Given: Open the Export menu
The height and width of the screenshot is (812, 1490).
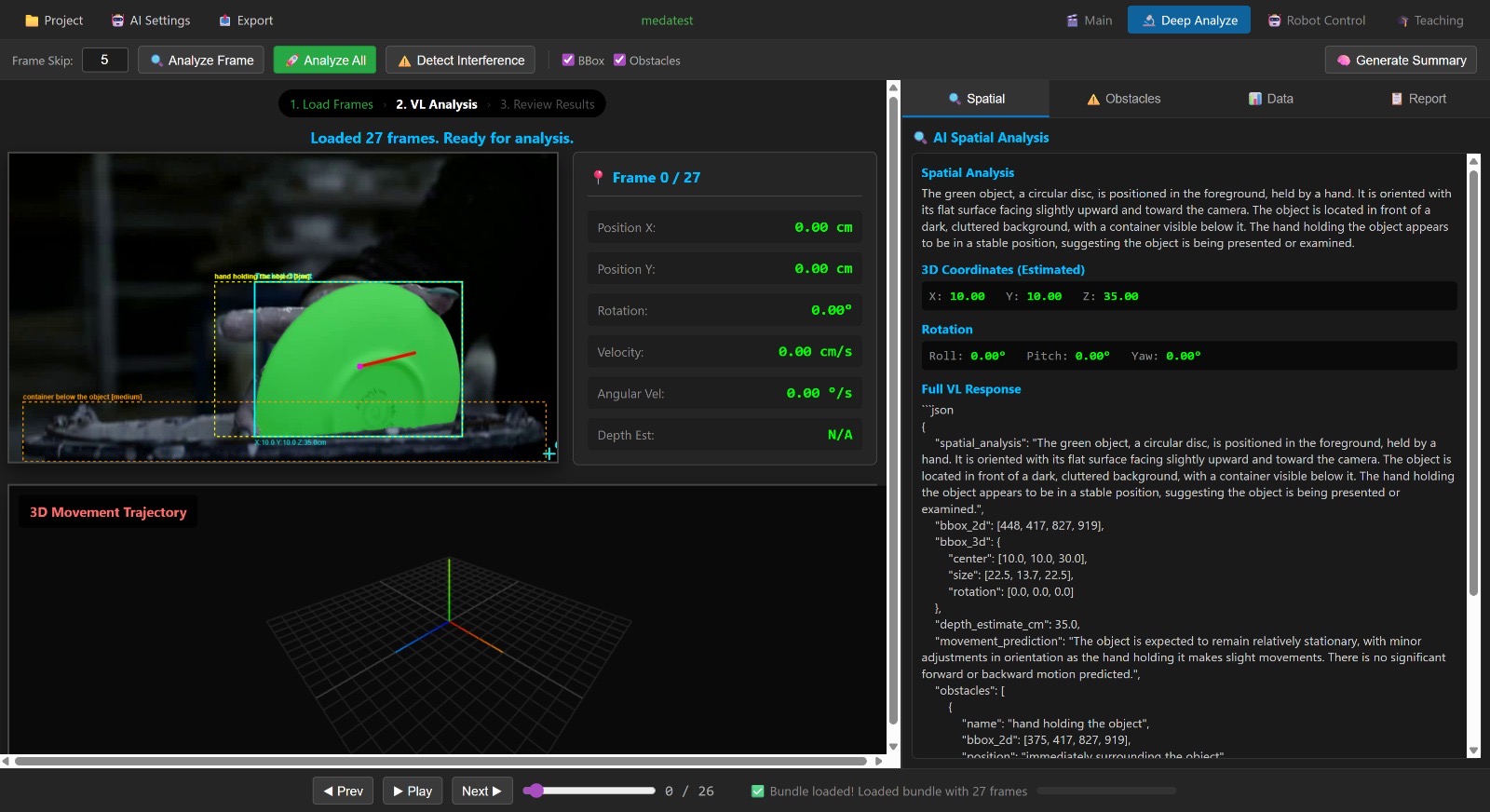Looking at the screenshot, I should tap(246, 20).
